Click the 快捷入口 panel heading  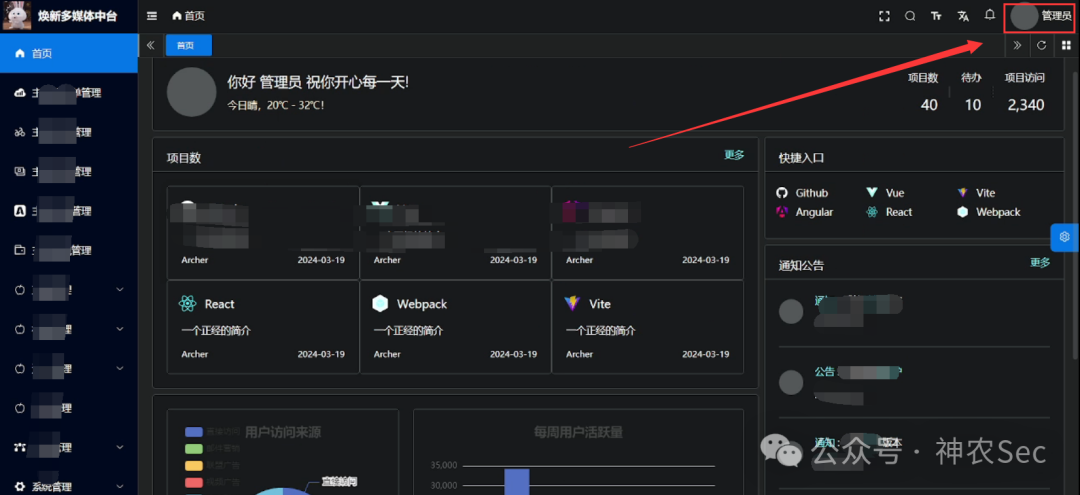tap(801, 158)
